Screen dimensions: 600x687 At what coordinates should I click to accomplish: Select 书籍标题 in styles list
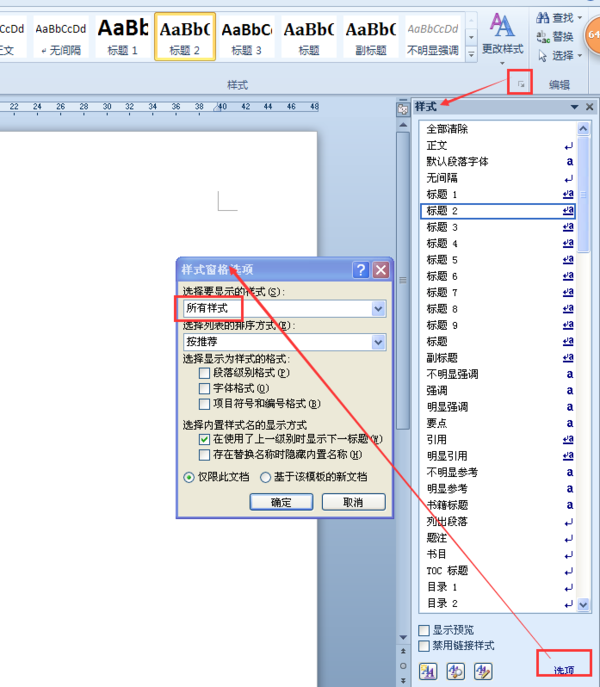498,505
